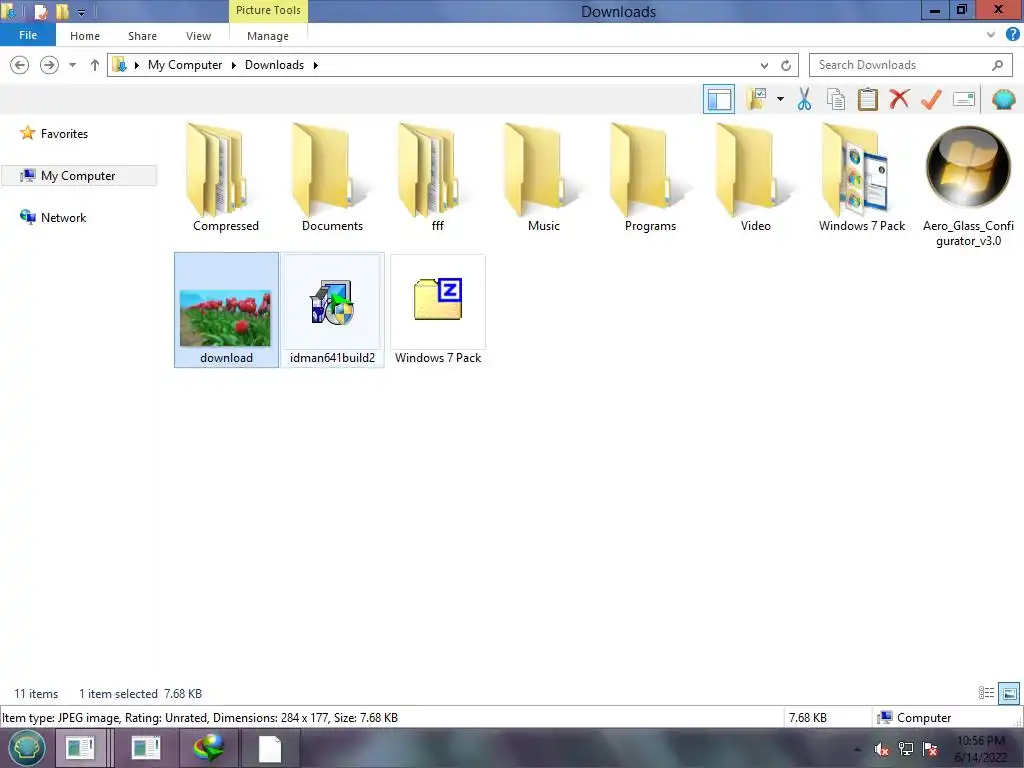Click My Computer in the address bar
Image resolution: width=1024 pixels, height=768 pixels.
pos(185,65)
